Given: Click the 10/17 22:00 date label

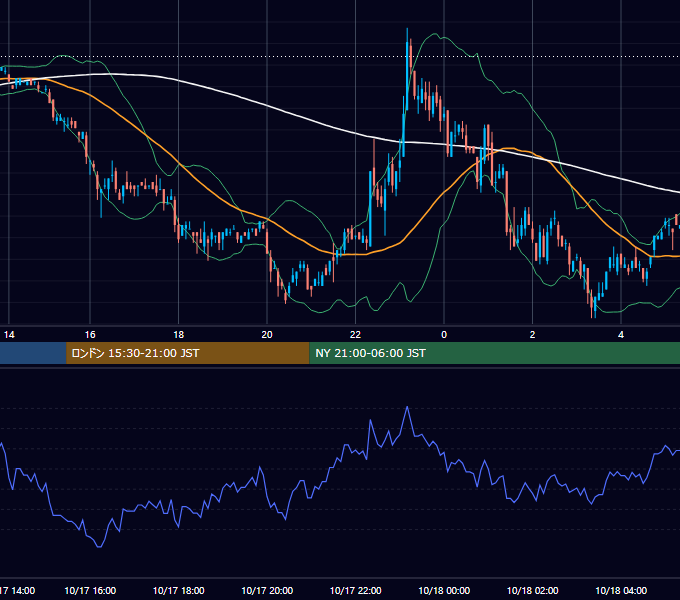Looking at the screenshot, I should coord(356,590).
